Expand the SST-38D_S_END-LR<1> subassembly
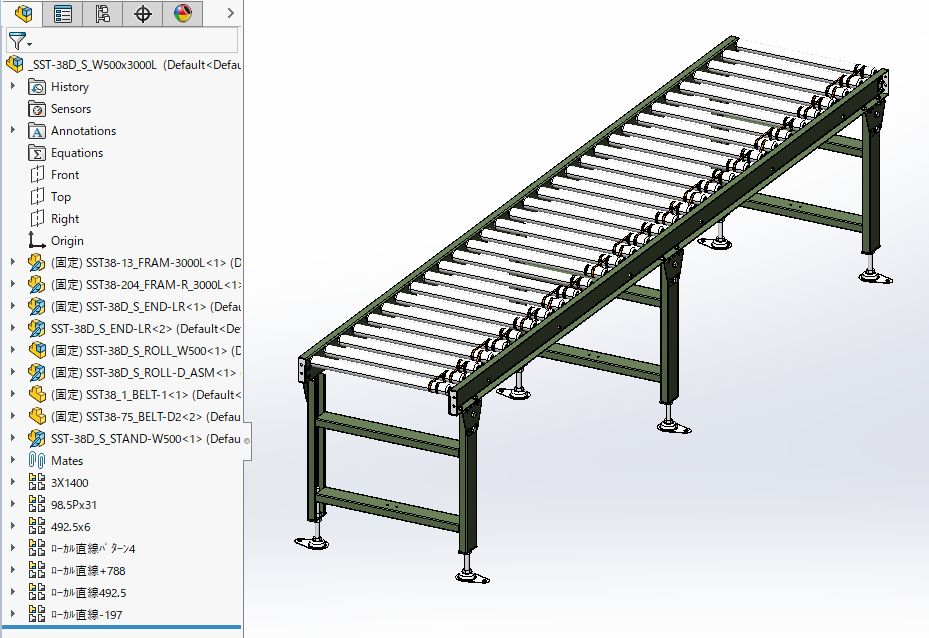The height and width of the screenshot is (638, 929). point(12,306)
